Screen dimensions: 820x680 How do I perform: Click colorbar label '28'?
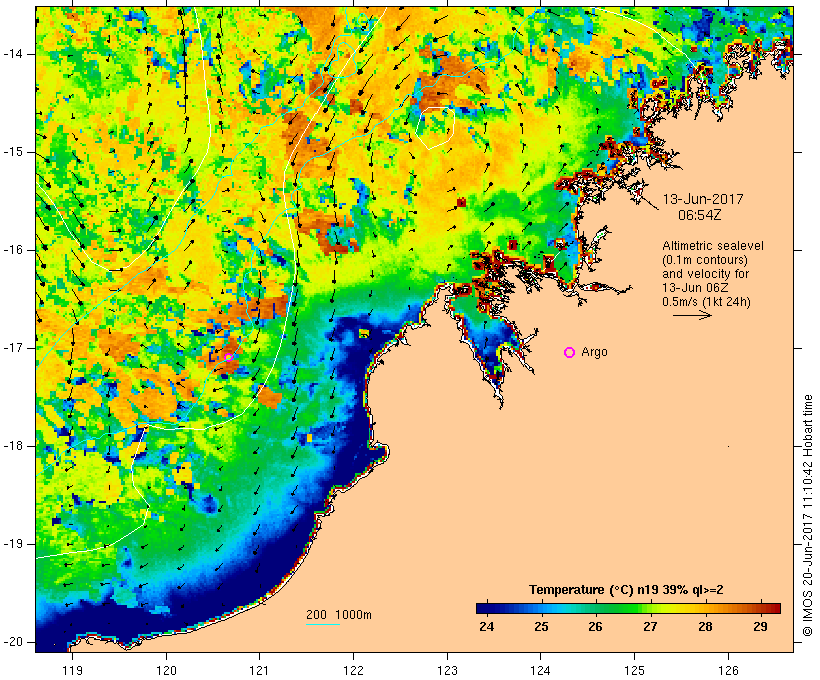[x=705, y=627]
